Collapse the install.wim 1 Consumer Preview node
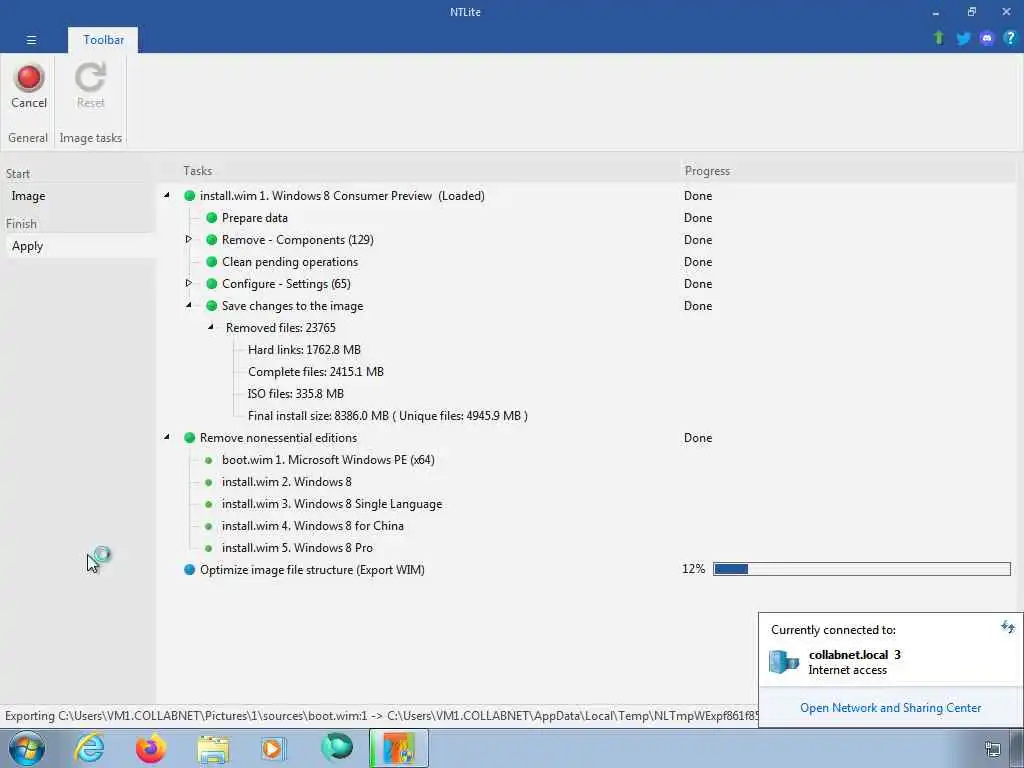Screen dimensions: 1024x768 click(167, 195)
